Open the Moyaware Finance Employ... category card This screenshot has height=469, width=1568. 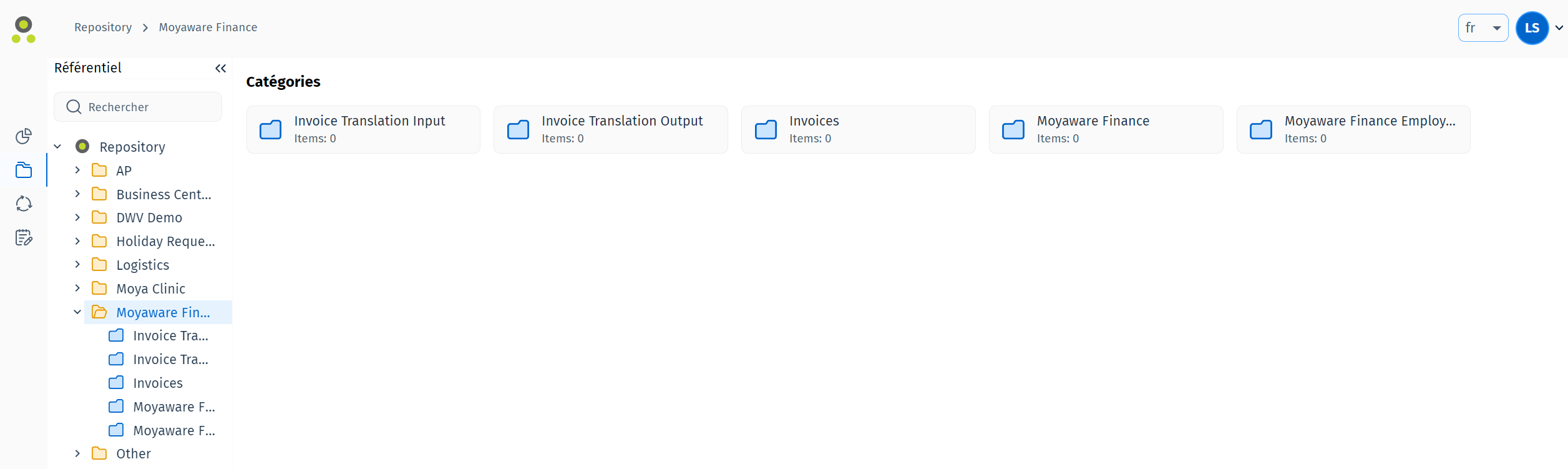tap(1353, 129)
